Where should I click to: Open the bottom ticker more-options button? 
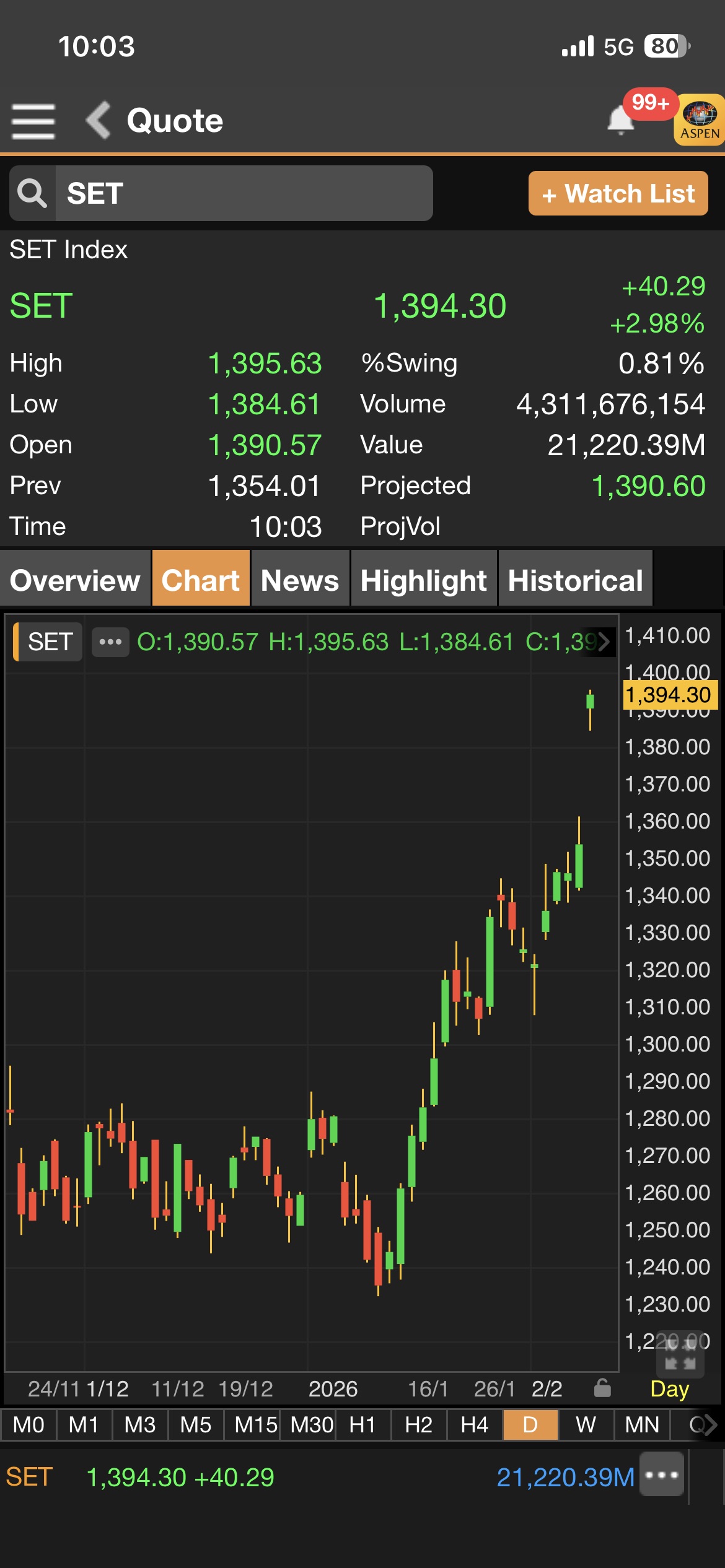(x=661, y=1475)
